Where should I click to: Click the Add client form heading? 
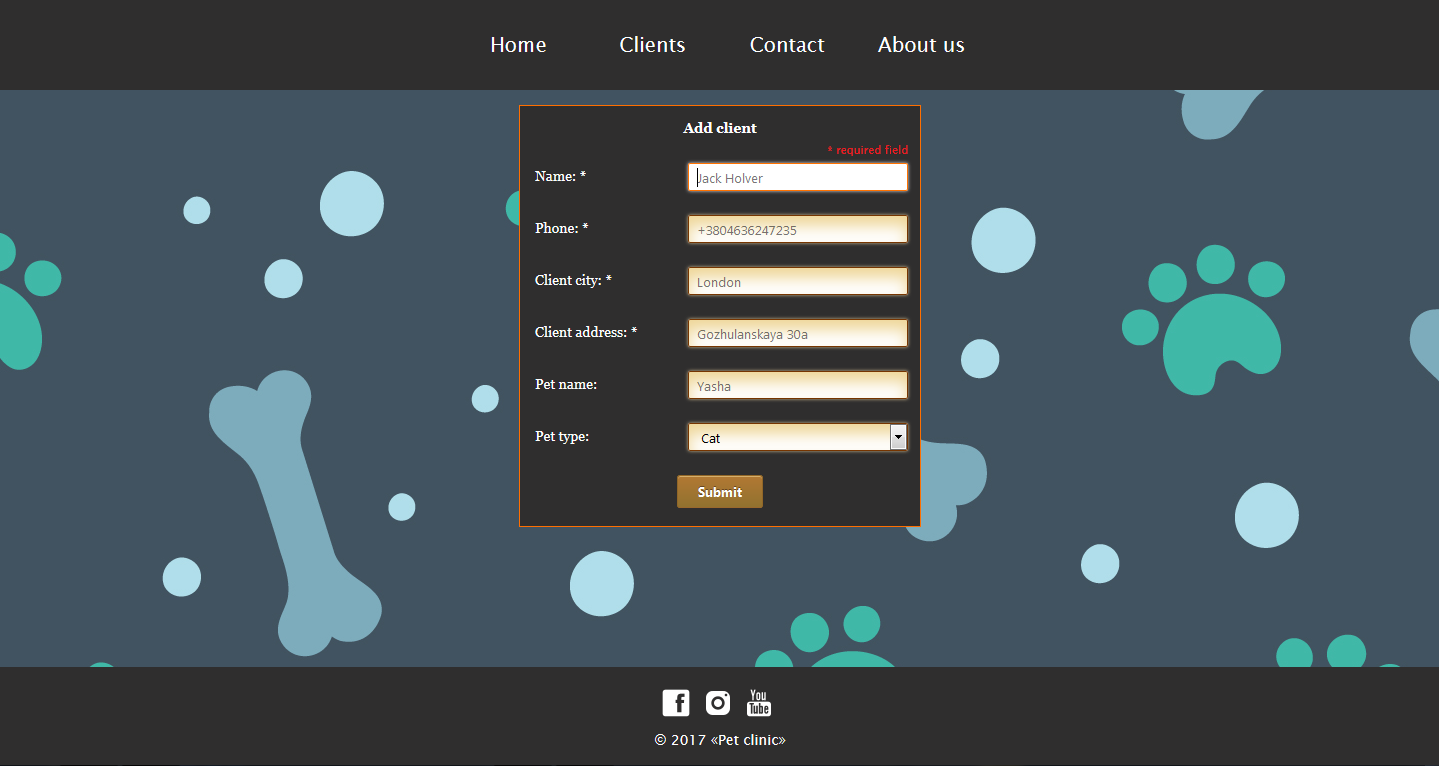click(x=719, y=128)
